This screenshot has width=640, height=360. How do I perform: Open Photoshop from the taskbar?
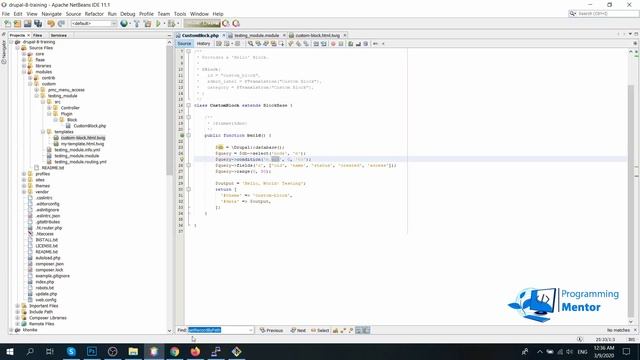(x=92, y=351)
